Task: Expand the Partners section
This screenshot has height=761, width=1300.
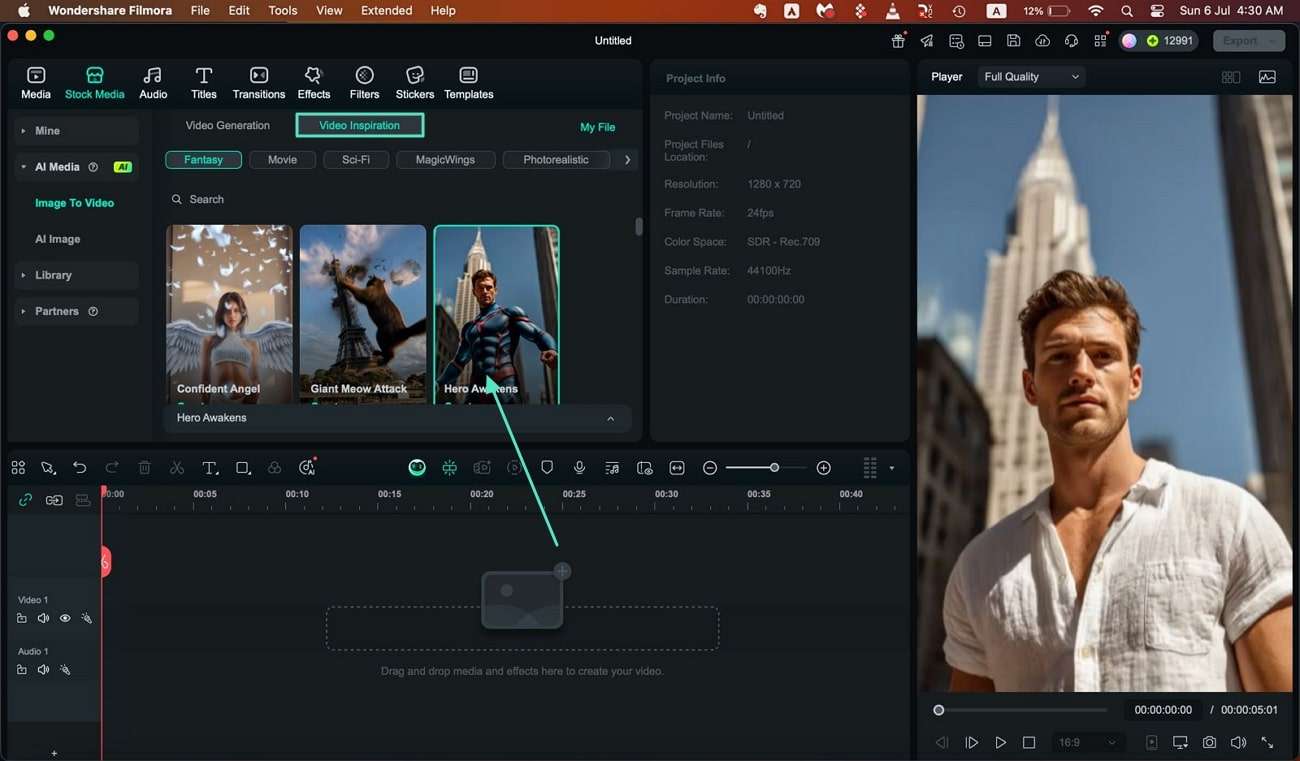Action: [x=77, y=311]
